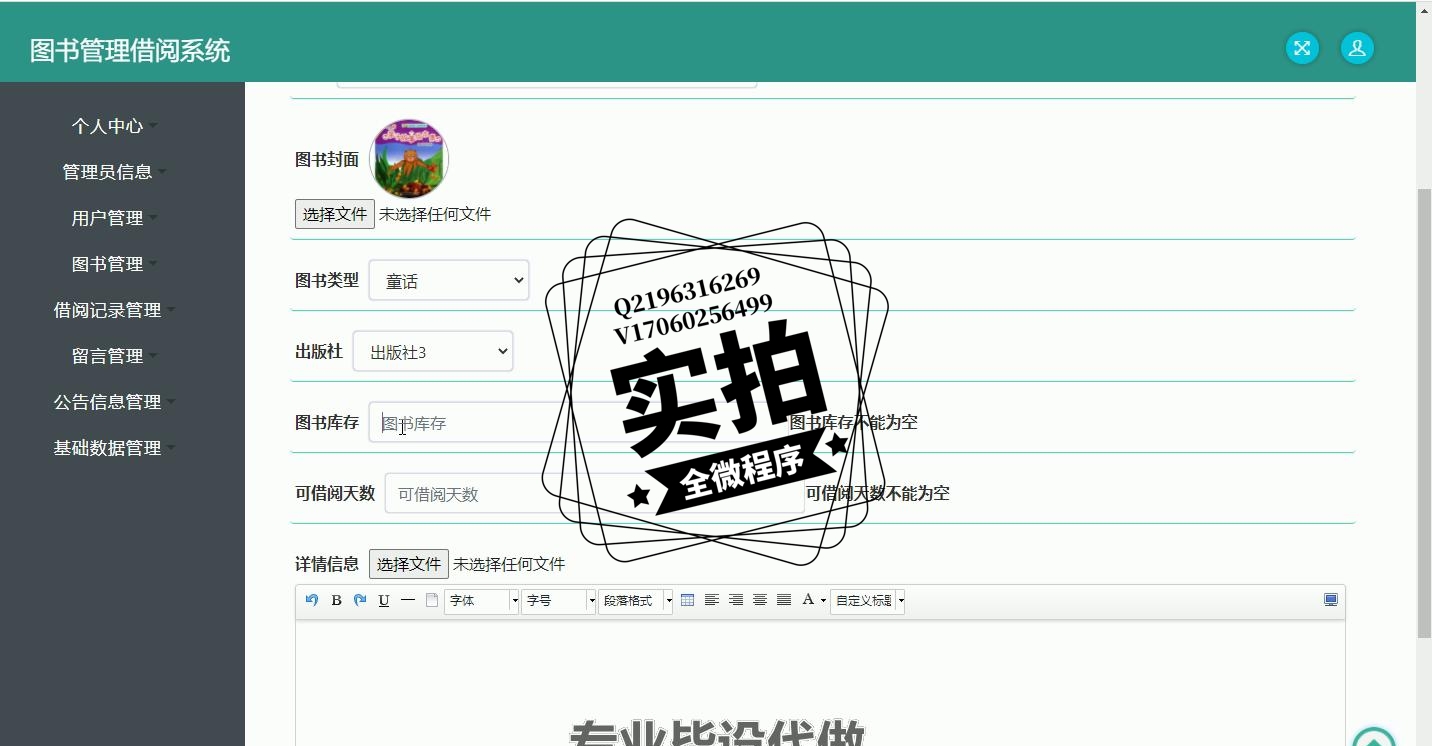Insert table via editor toolbar icon
1432x746 pixels.
tap(687, 600)
